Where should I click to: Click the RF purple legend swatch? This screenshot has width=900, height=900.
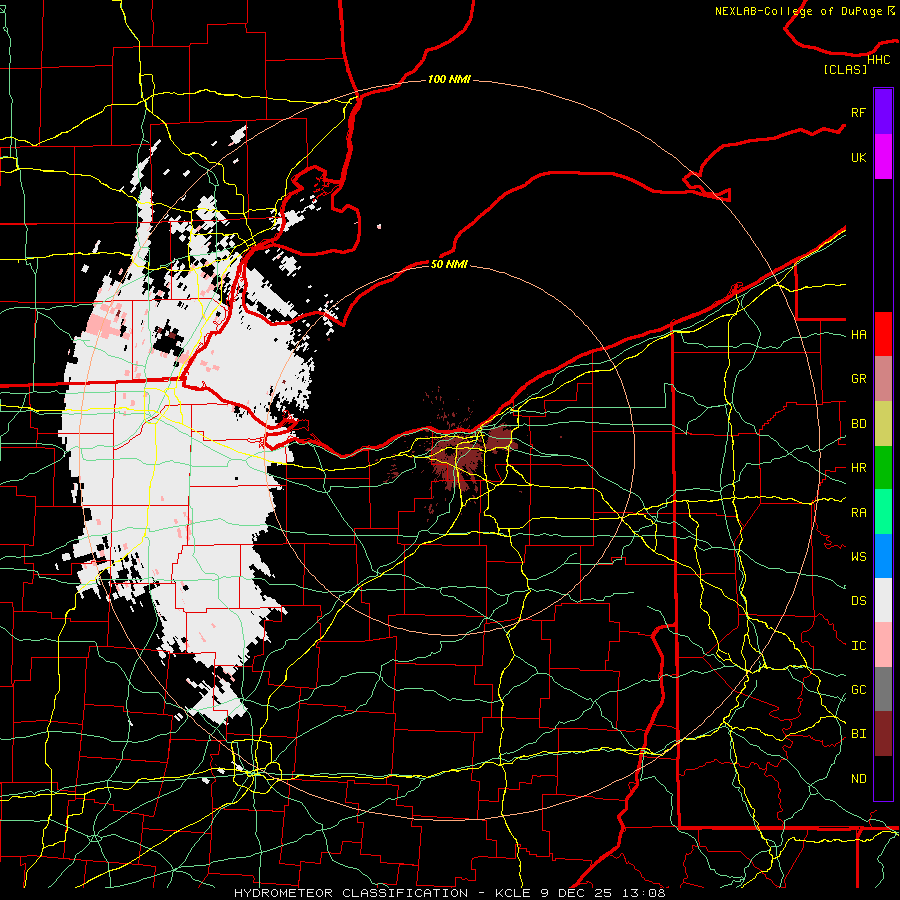point(883,112)
